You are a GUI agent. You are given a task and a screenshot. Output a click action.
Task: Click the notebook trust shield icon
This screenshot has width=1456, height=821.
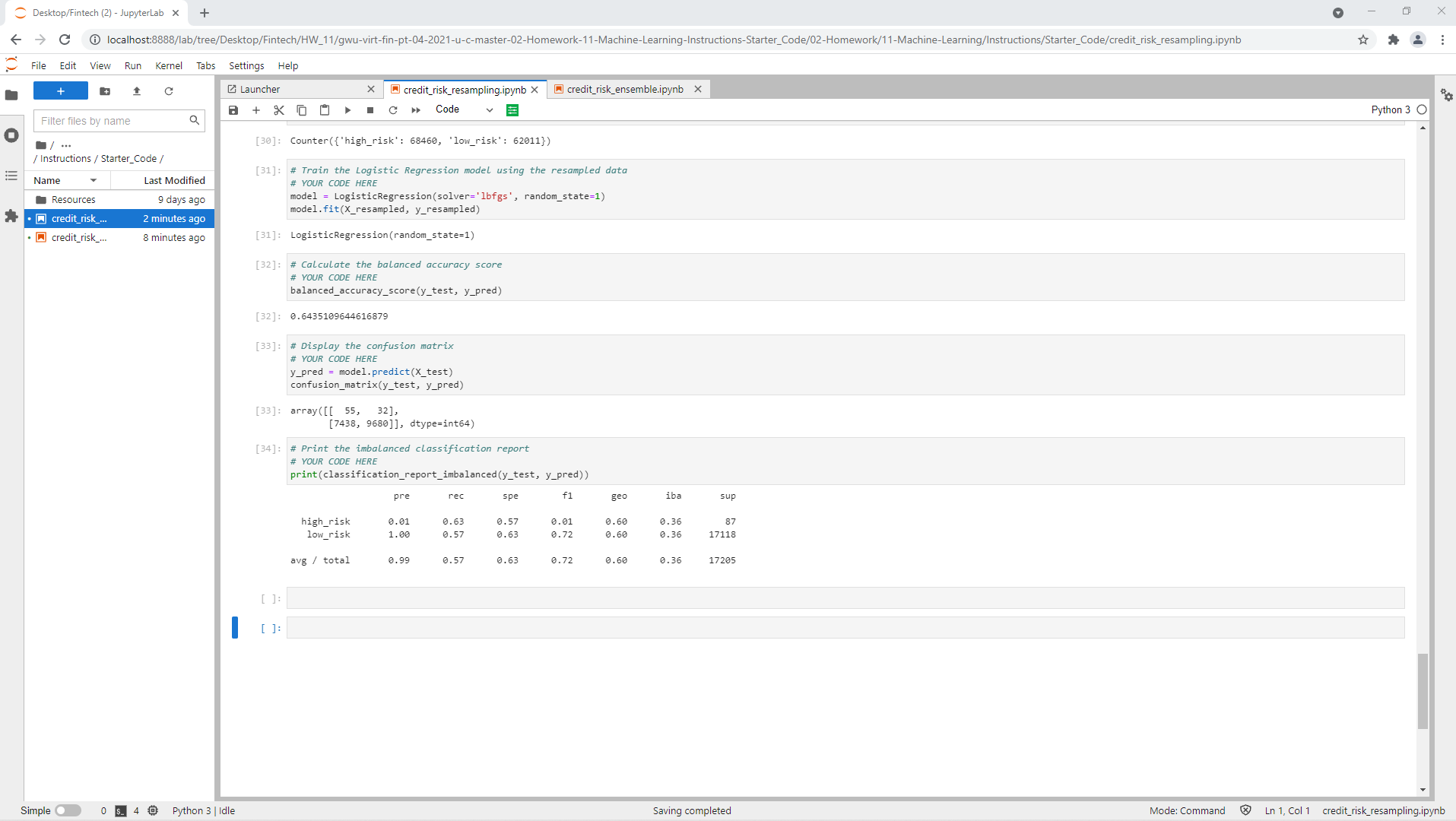click(1245, 810)
